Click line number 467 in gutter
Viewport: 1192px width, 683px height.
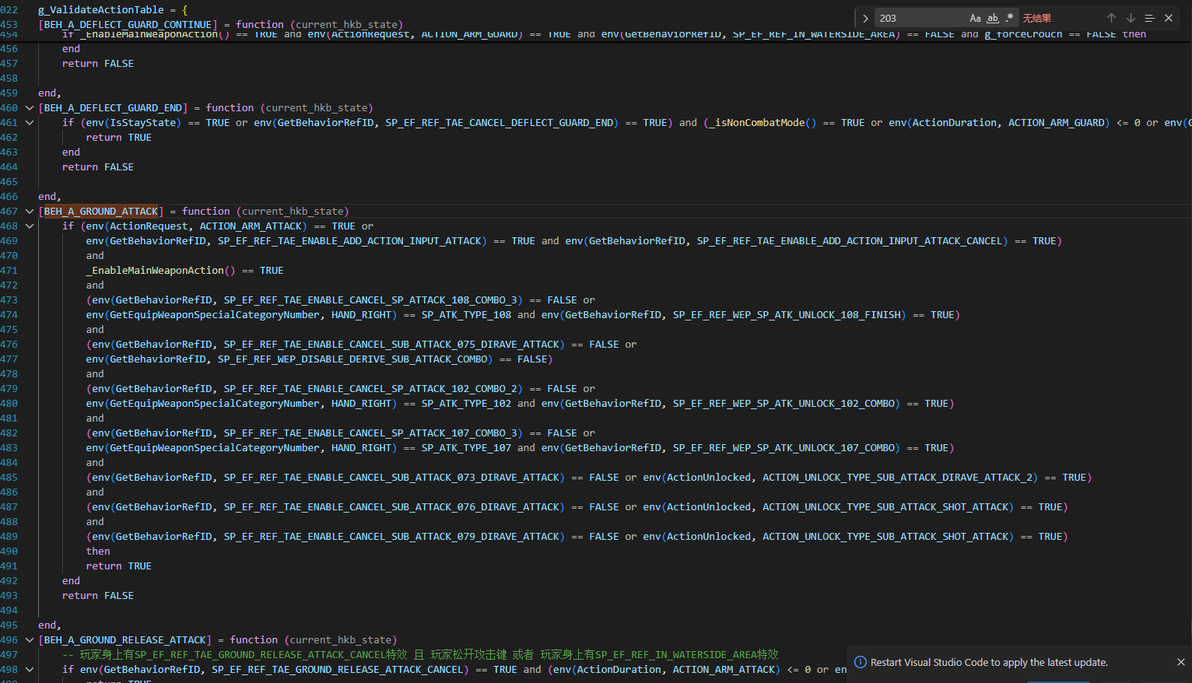coord(9,211)
